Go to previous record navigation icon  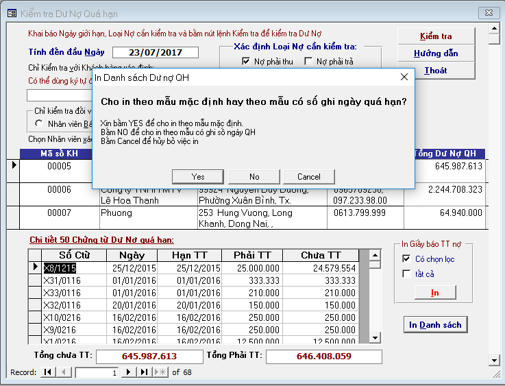point(64,372)
